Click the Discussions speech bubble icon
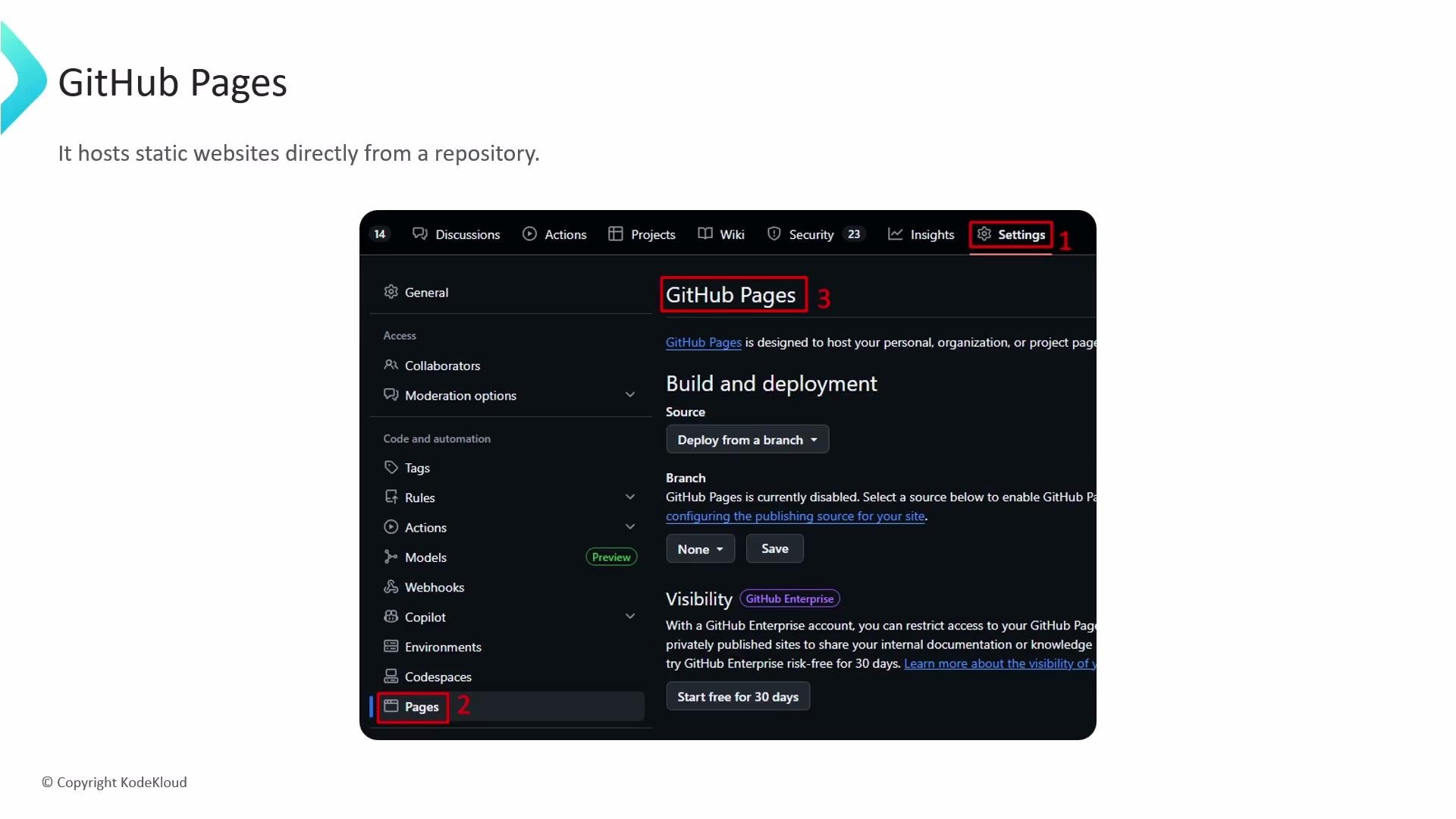Screen dimensions: 1456x819 (419, 234)
